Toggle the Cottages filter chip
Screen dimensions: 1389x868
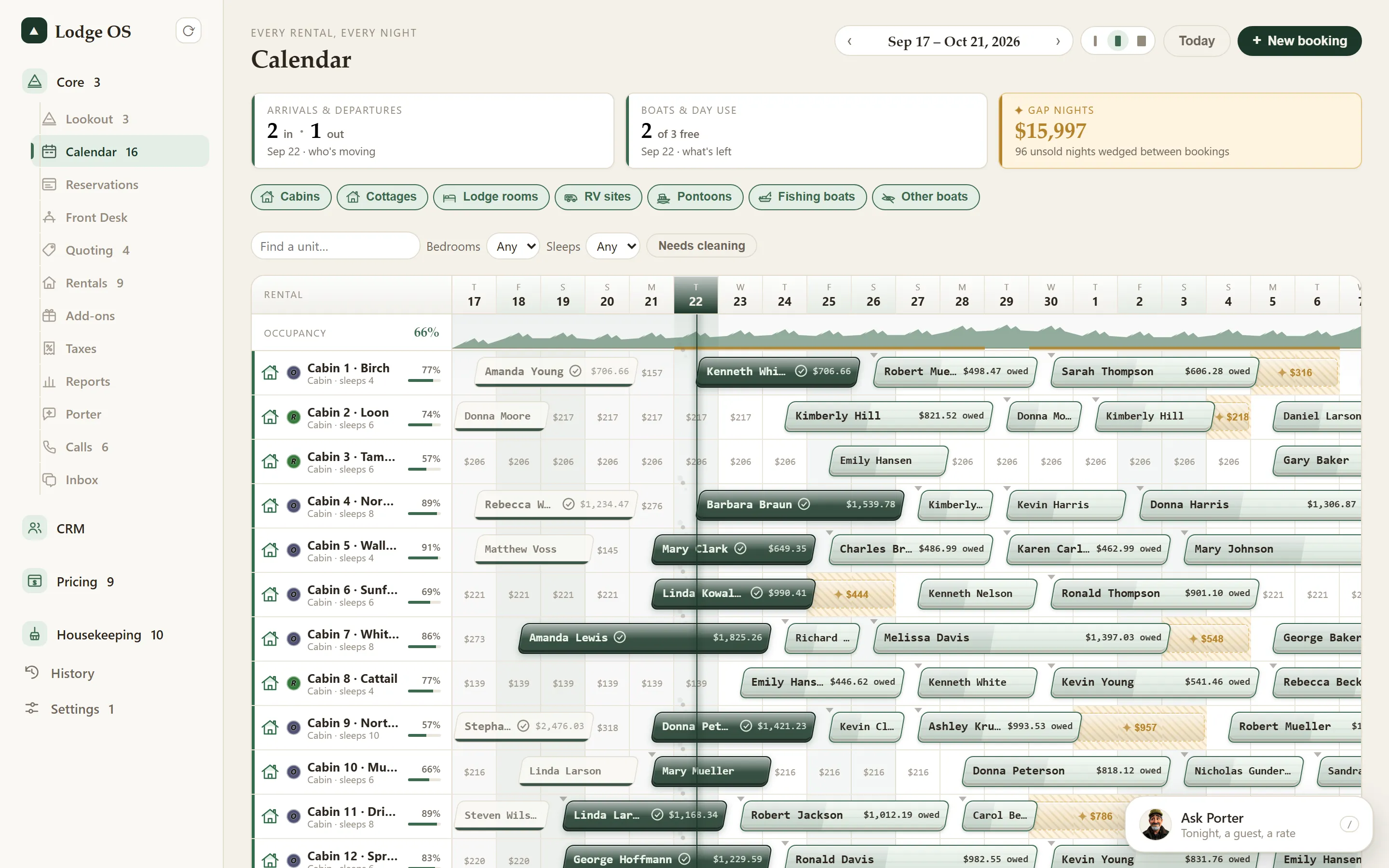pyautogui.click(x=381, y=197)
